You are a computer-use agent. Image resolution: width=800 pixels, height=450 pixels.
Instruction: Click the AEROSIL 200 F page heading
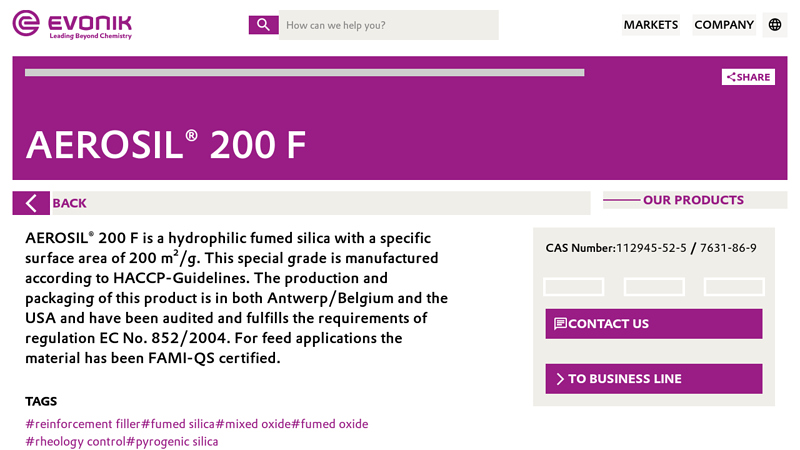[x=166, y=145]
